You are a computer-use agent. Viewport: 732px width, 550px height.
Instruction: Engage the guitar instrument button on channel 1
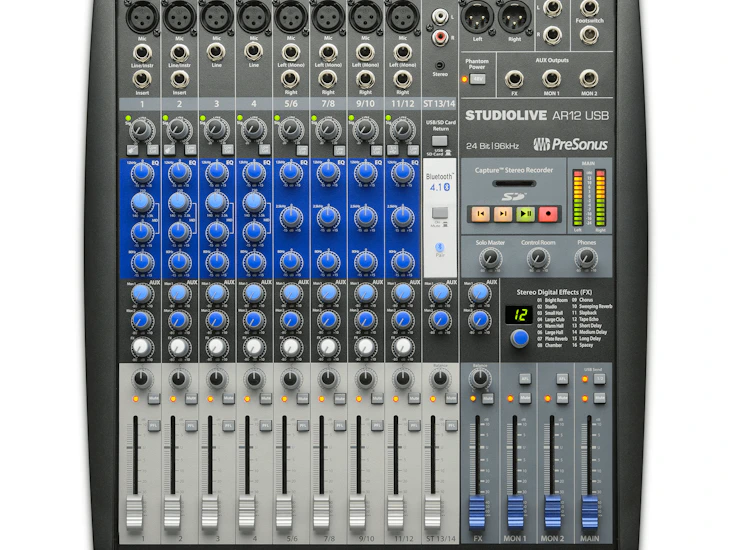tap(133, 150)
